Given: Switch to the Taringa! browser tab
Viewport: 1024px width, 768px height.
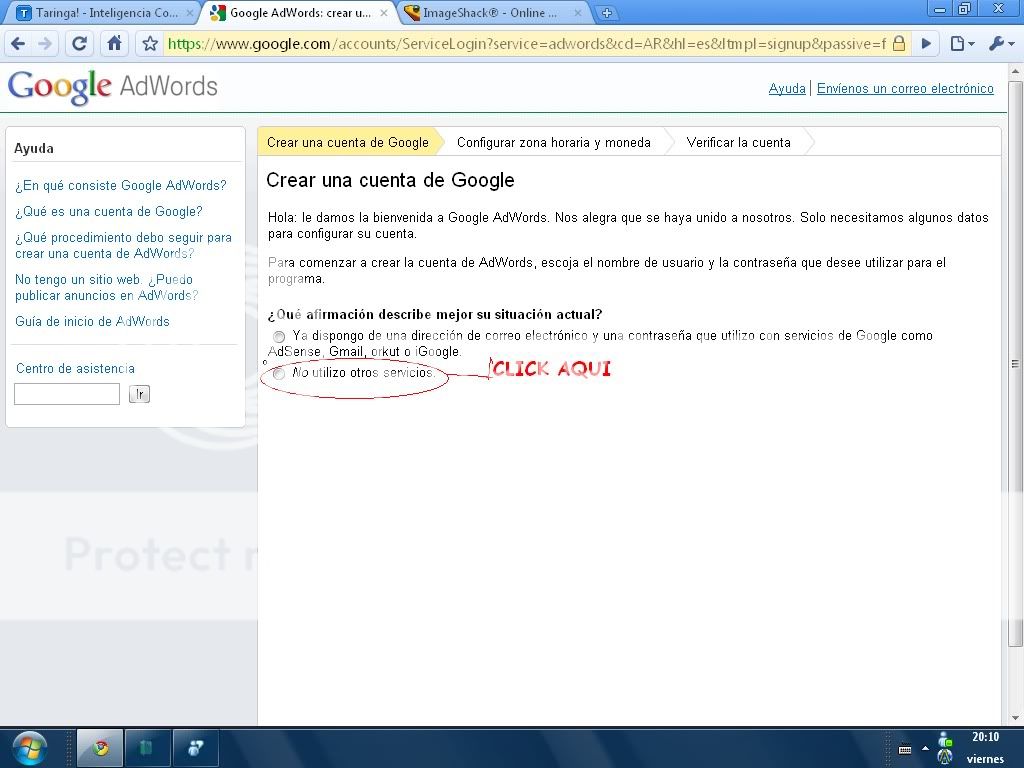Looking at the screenshot, I should pyautogui.click(x=101, y=12).
